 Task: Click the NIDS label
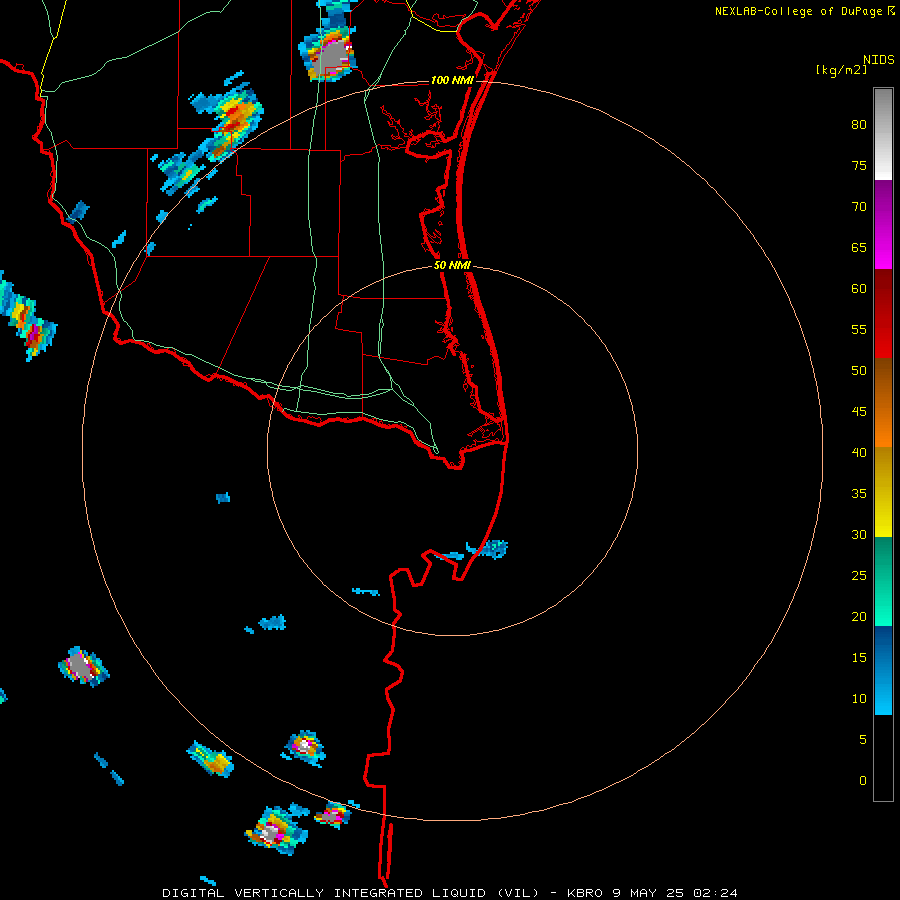click(x=878, y=60)
